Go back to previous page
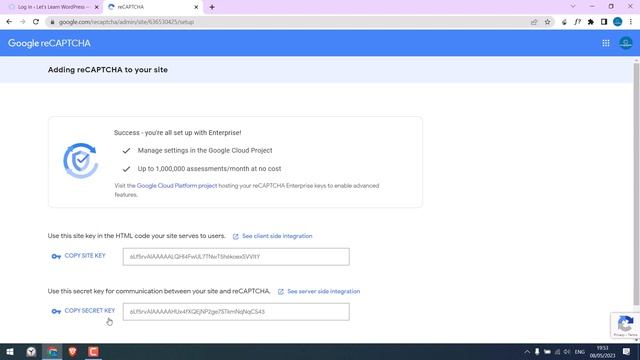 pyautogui.click(x=9, y=22)
